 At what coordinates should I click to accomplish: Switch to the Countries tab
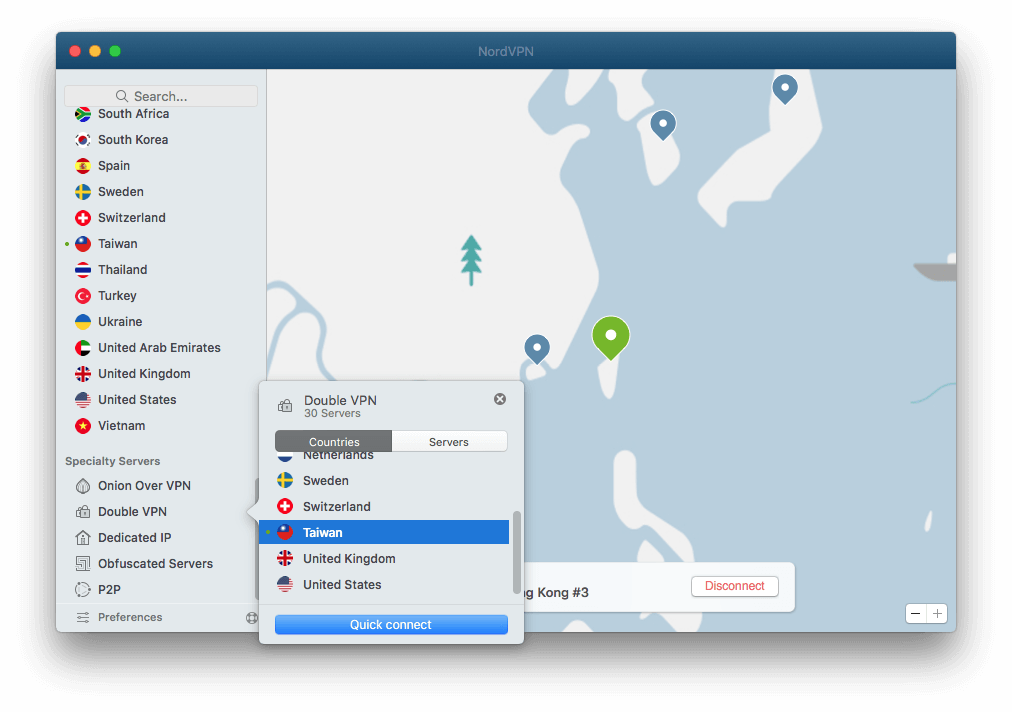click(x=333, y=442)
